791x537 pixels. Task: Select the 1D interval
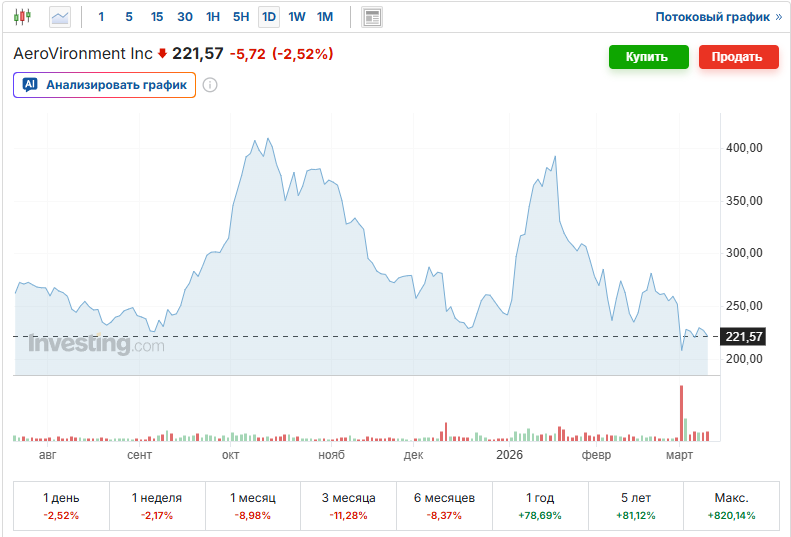(269, 17)
